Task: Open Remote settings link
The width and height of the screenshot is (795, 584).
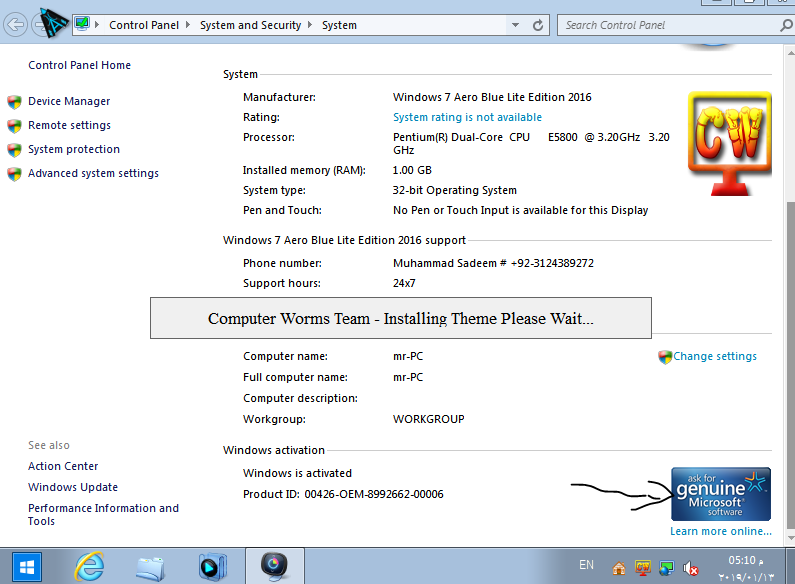Action: pos(69,125)
